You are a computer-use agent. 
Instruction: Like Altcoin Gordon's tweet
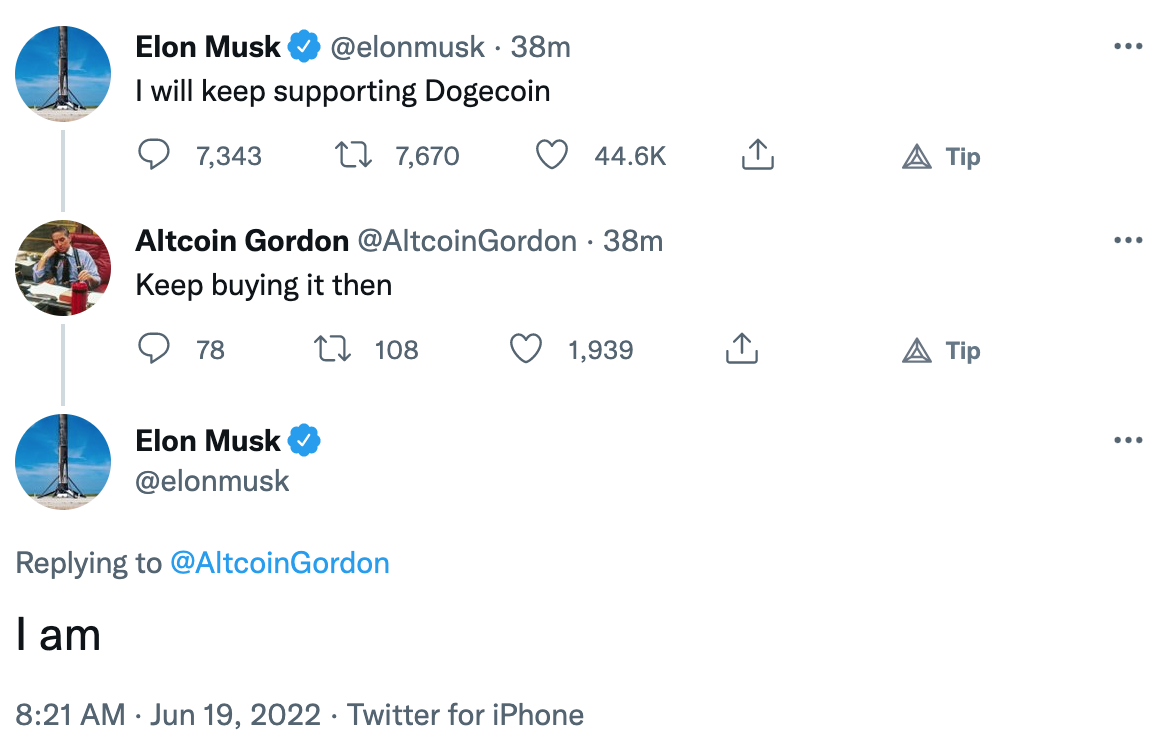coord(526,350)
